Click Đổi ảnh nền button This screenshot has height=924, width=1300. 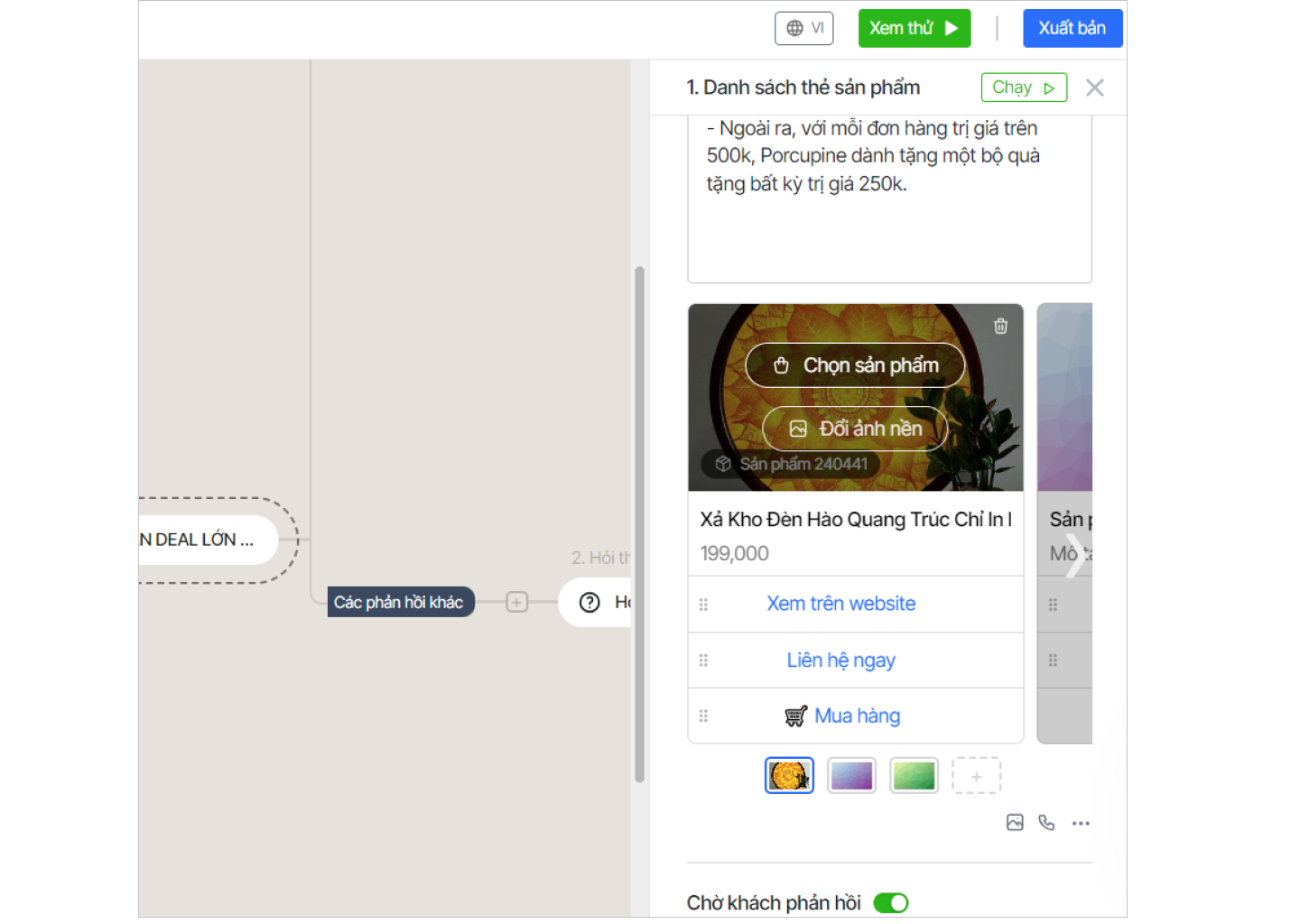pyautogui.click(x=855, y=429)
